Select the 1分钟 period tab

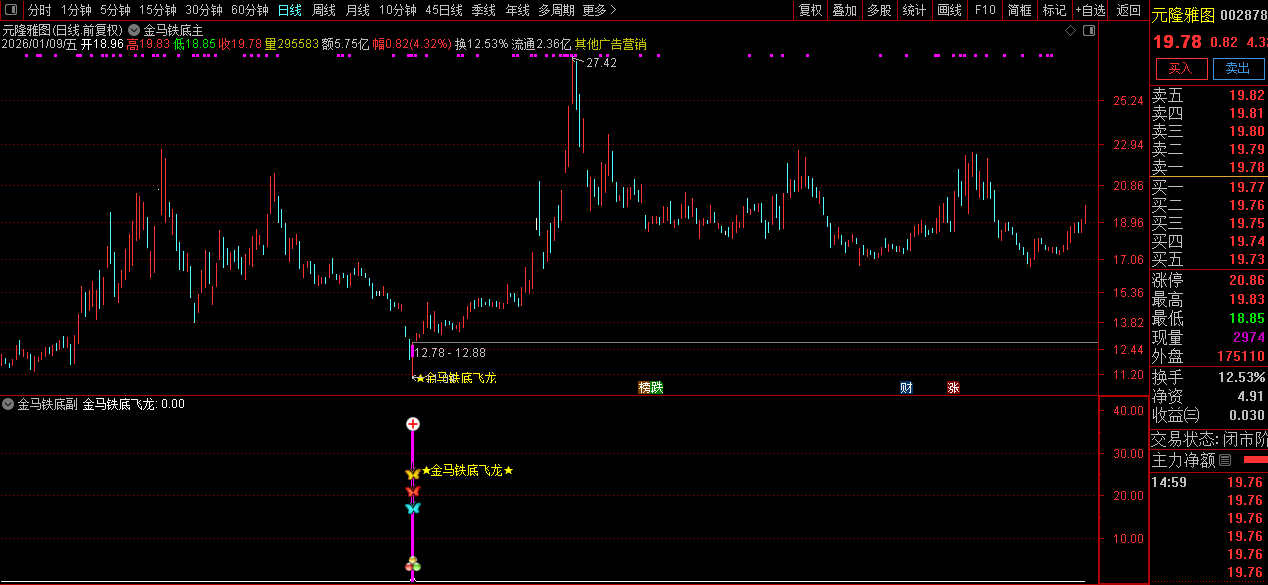click(76, 10)
